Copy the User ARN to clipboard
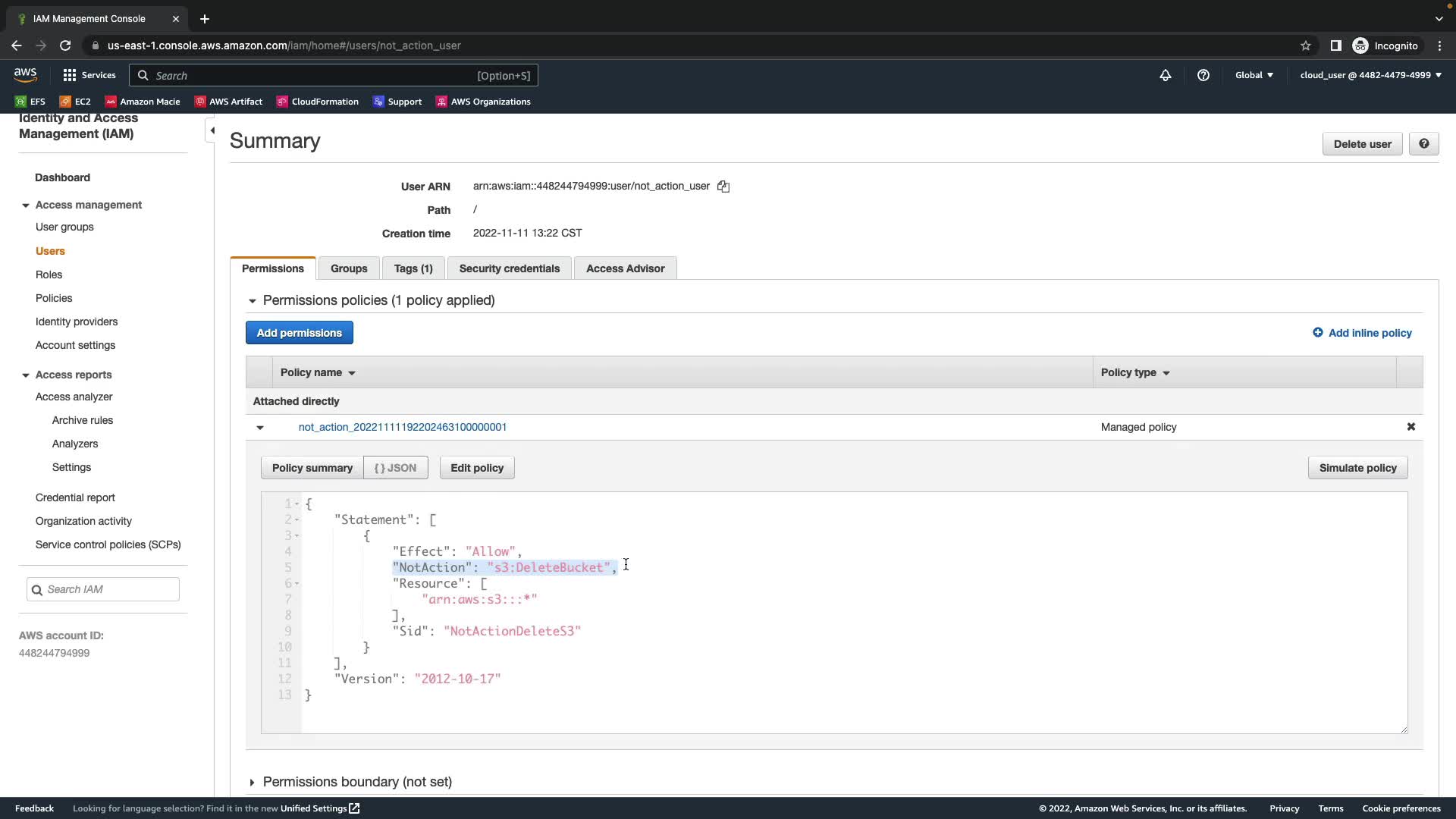 click(x=723, y=187)
